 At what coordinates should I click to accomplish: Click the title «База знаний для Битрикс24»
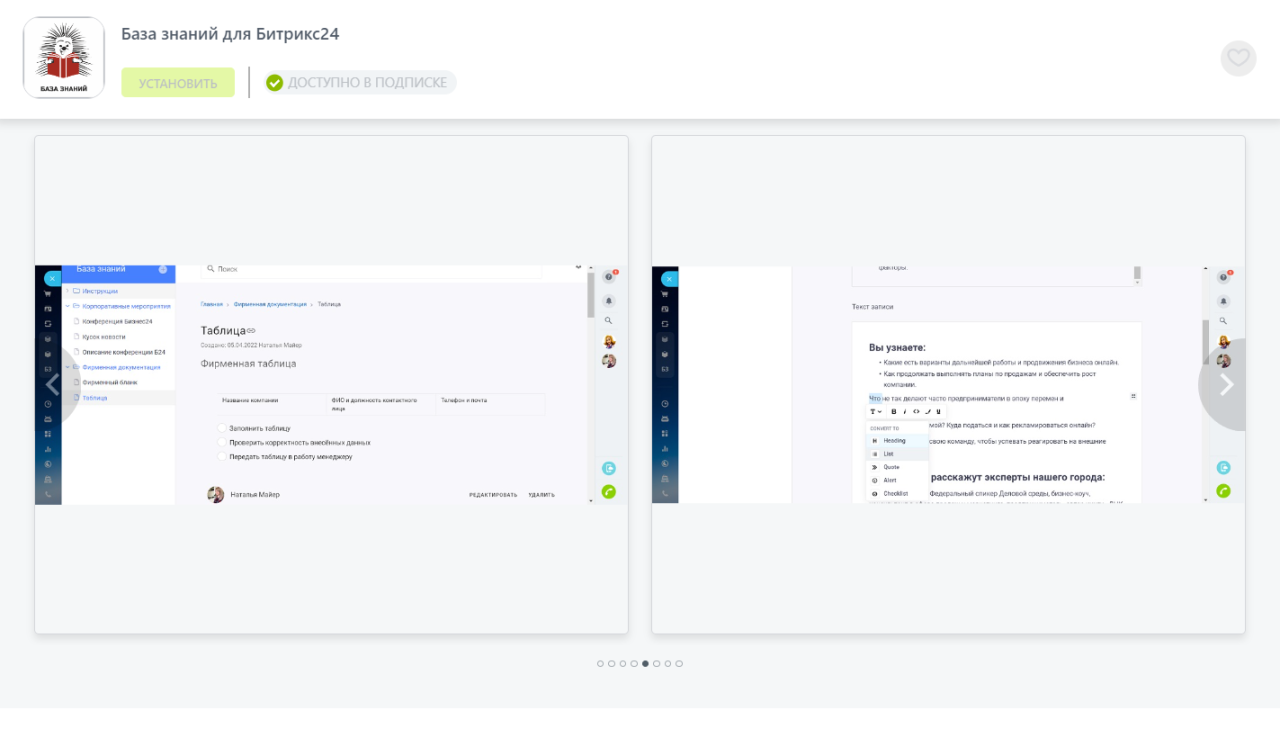[x=230, y=34]
